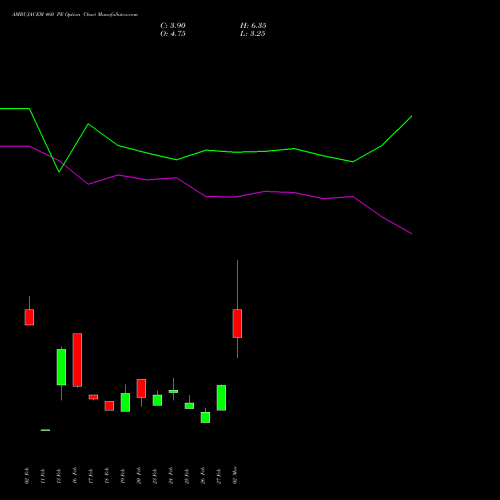
Task: Click the 23 Feb date label
Action: click(155, 476)
